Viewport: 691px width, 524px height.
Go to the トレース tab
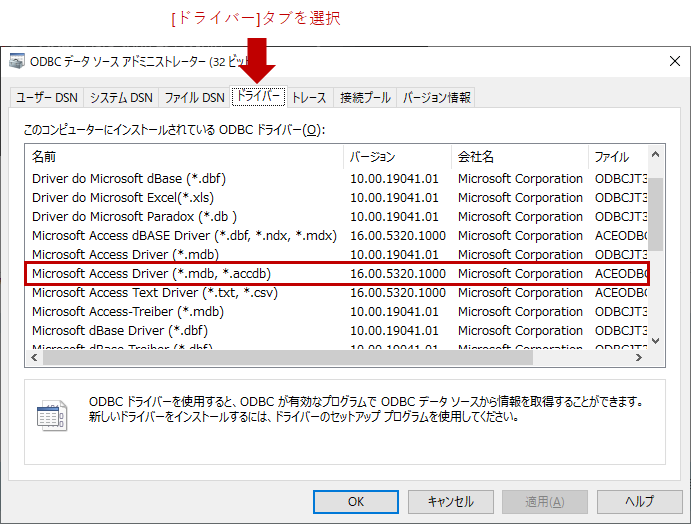(x=309, y=97)
